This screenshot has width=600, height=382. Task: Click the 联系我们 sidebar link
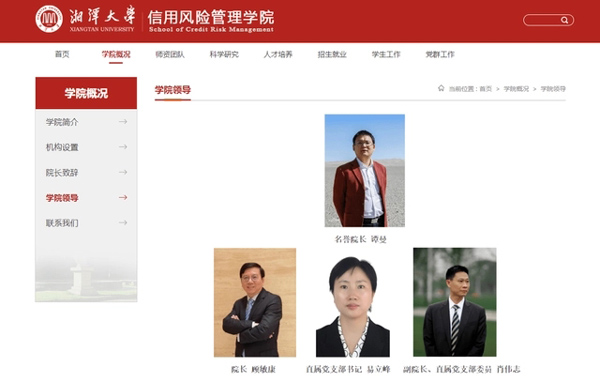pyautogui.click(x=62, y=223)
